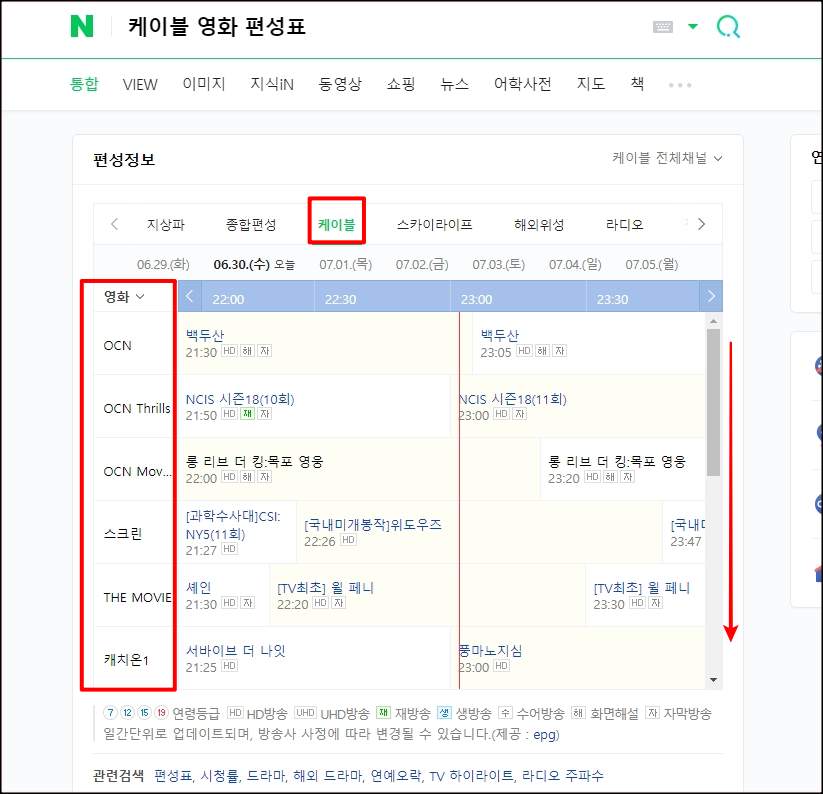Open related search 라디오 주파수
Screen dimensions: 823x794
pyautogui.click(x=561, y=776)
